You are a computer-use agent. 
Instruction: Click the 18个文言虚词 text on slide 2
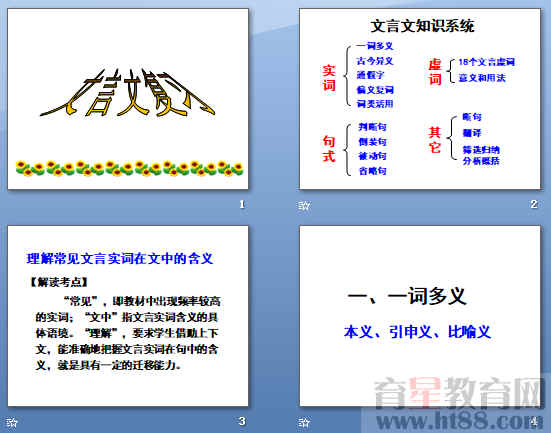tap(486, 62)
